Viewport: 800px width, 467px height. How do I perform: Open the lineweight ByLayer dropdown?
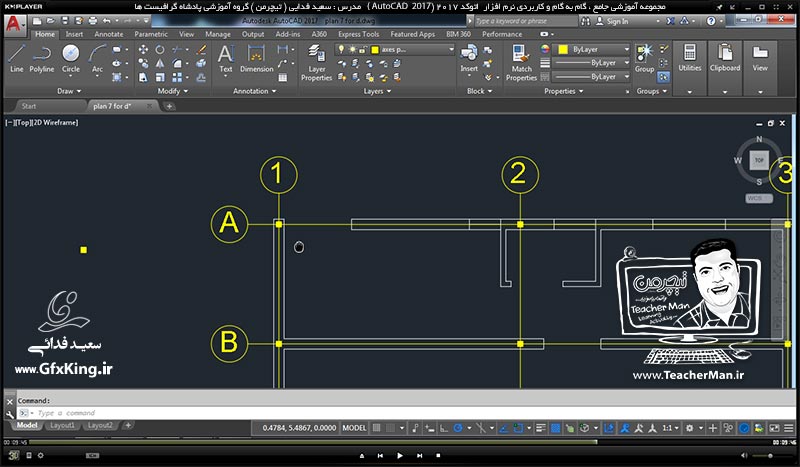(591, 63)
